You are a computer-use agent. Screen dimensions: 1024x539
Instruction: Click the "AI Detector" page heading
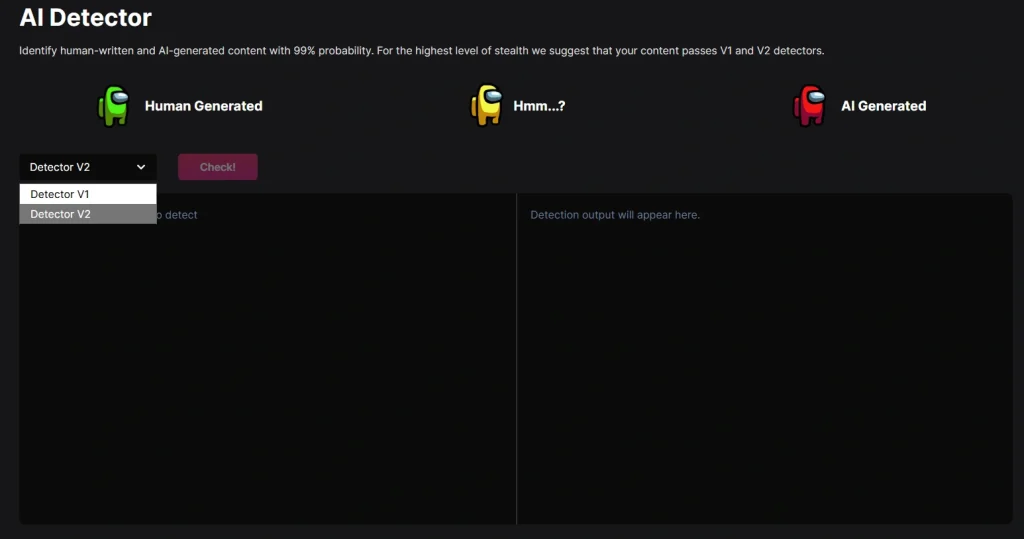coord(85,17)
